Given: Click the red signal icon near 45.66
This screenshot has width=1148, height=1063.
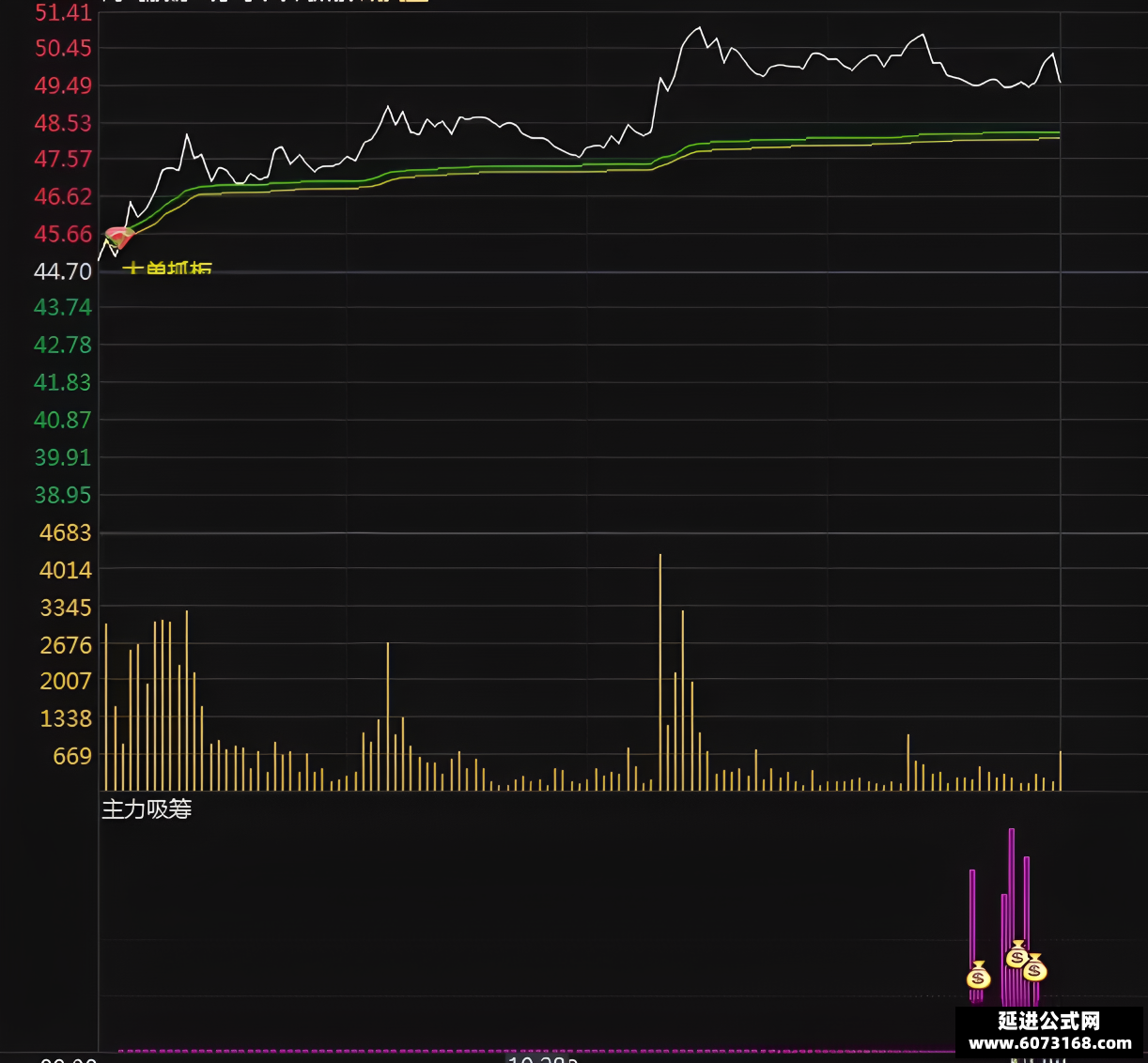Looking at the screenshot, I should pyautogui.click(x=118, y=237).
